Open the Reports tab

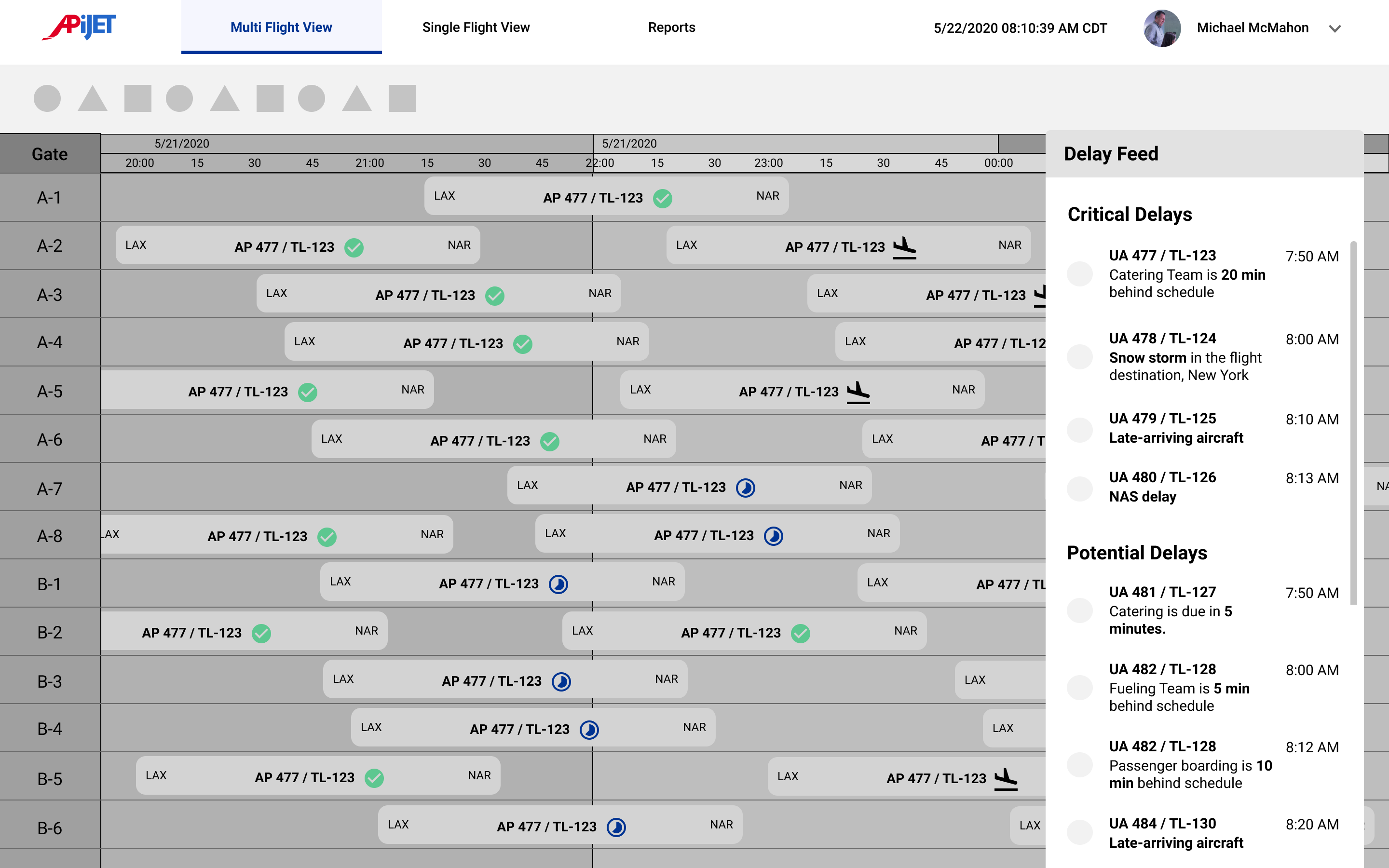pos(671,27)
